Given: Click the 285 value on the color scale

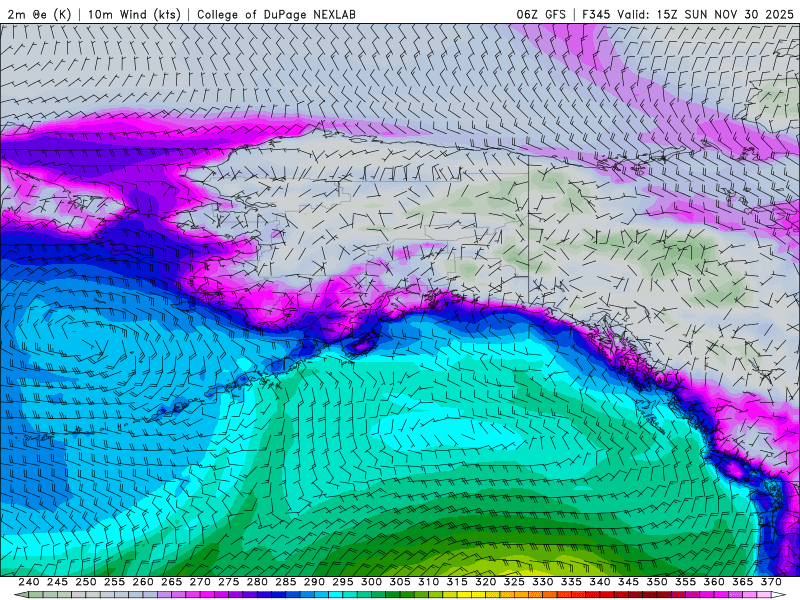Looking at the screenshot, I should coord(286,582).
